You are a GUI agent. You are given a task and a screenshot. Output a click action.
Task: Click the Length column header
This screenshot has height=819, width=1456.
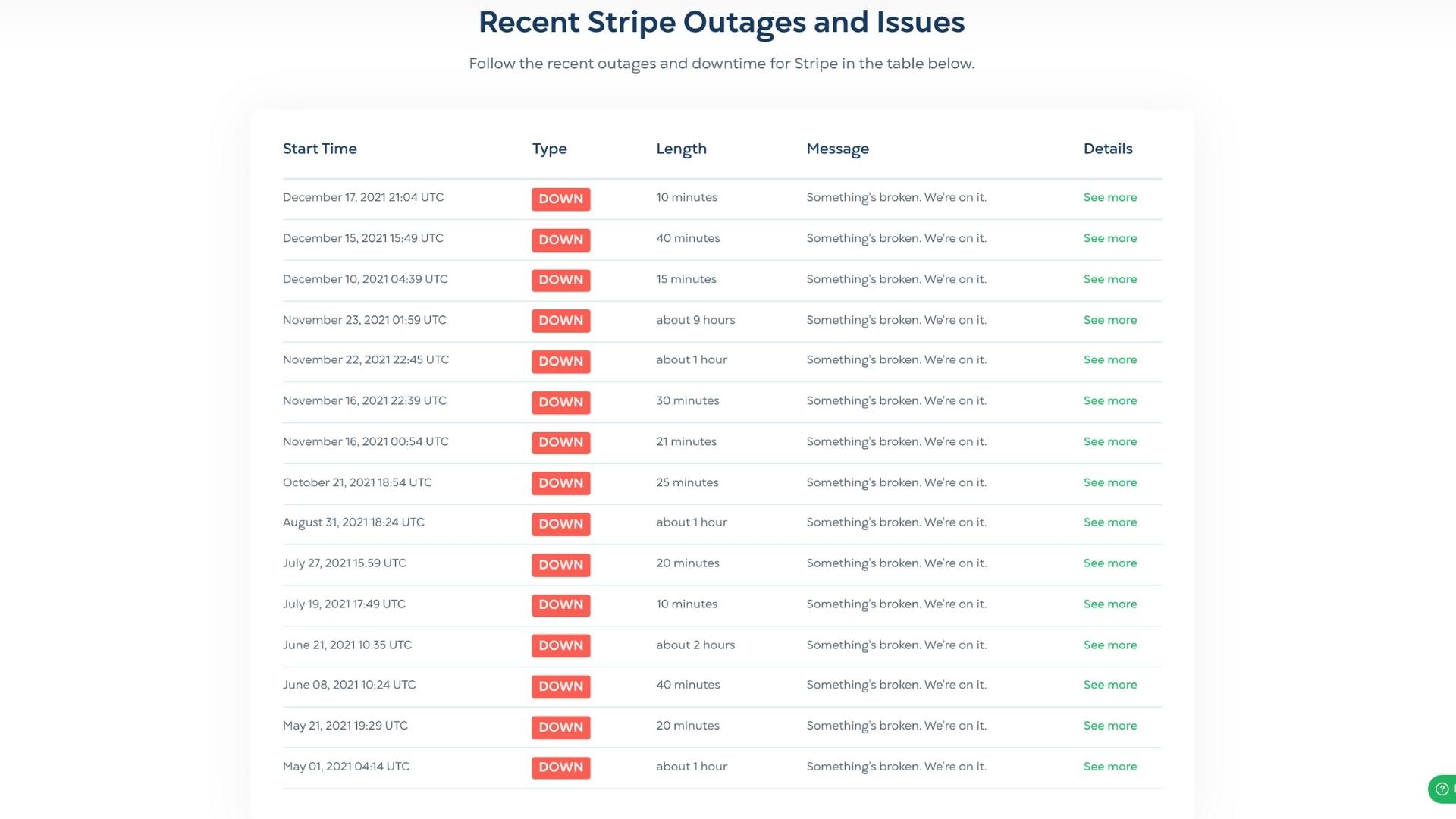pyautogui.click(x=682, y=149)
